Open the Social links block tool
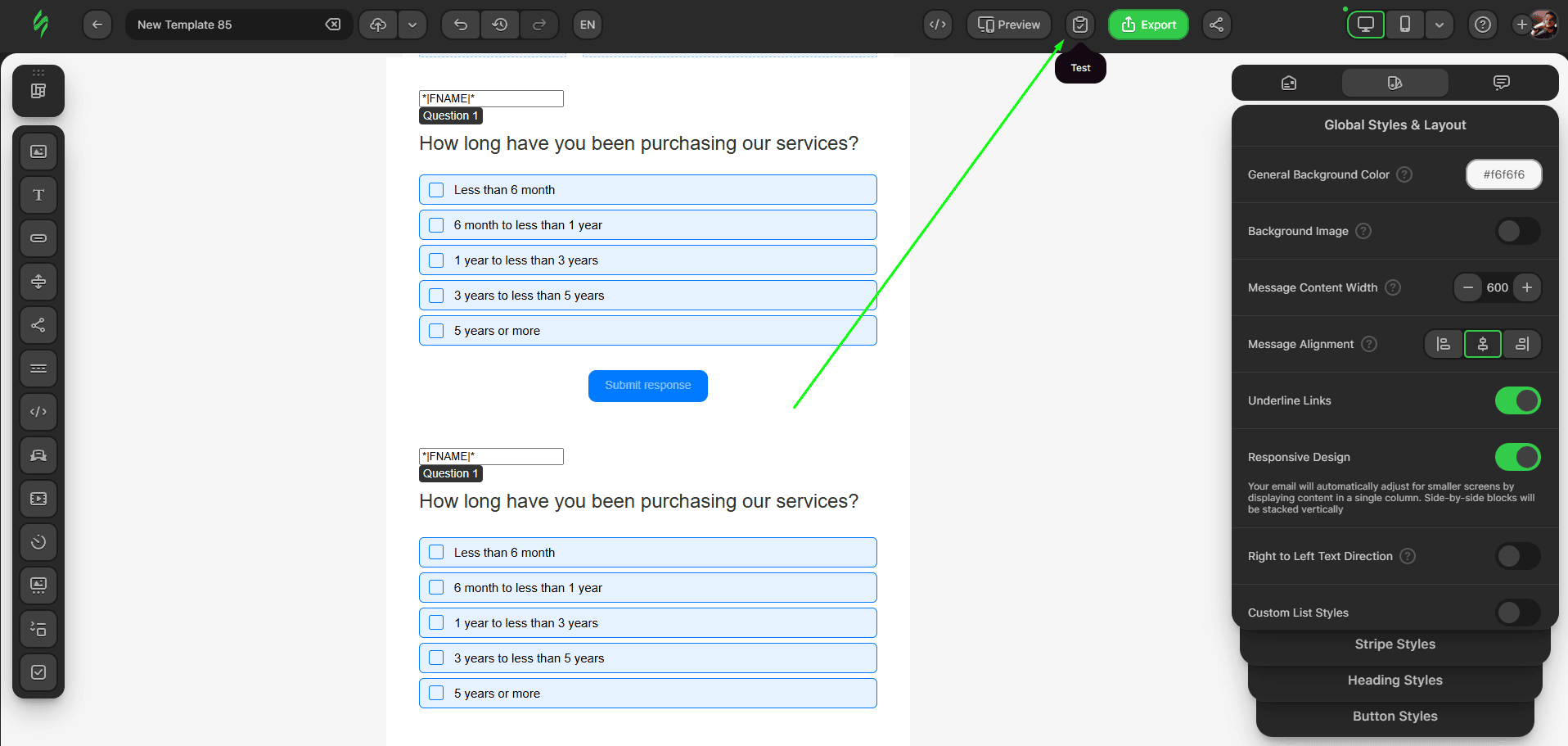 pos(38,325)
